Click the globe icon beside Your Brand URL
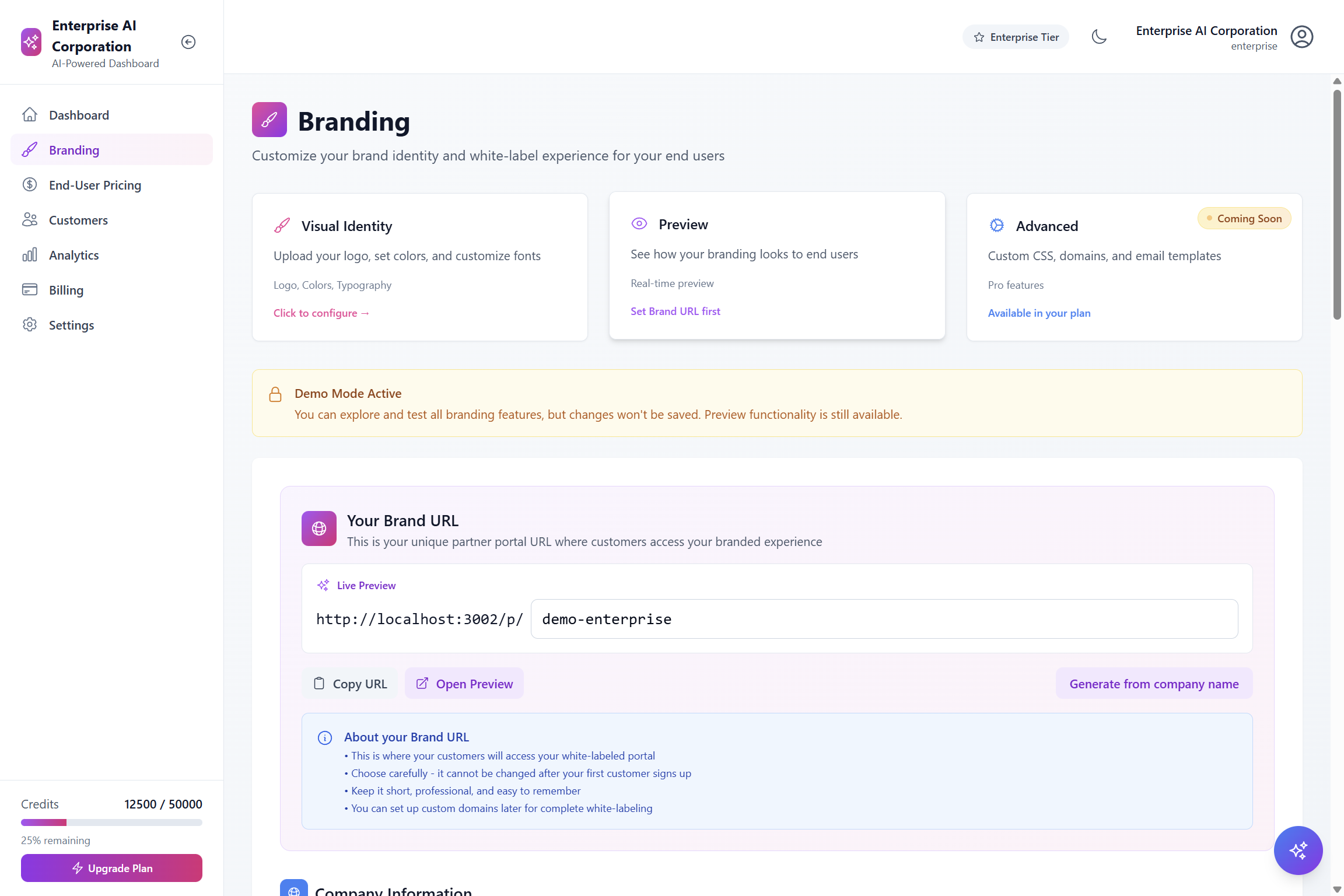1344x896 pixels. [319, 528]
